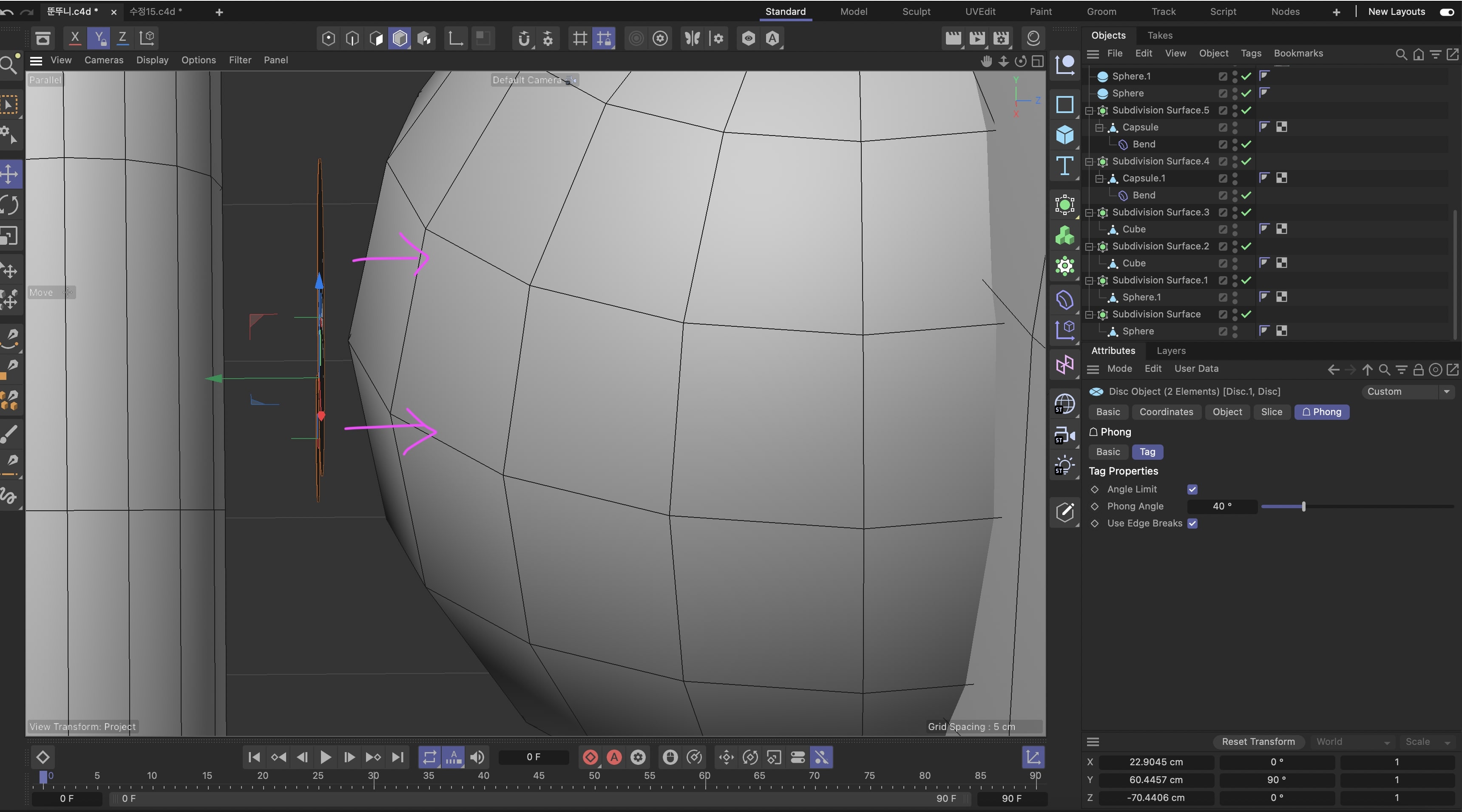Screen dimensions: 1462x812
Task: Switch to the Sculpt layout tab
Action: pos(916,11)
